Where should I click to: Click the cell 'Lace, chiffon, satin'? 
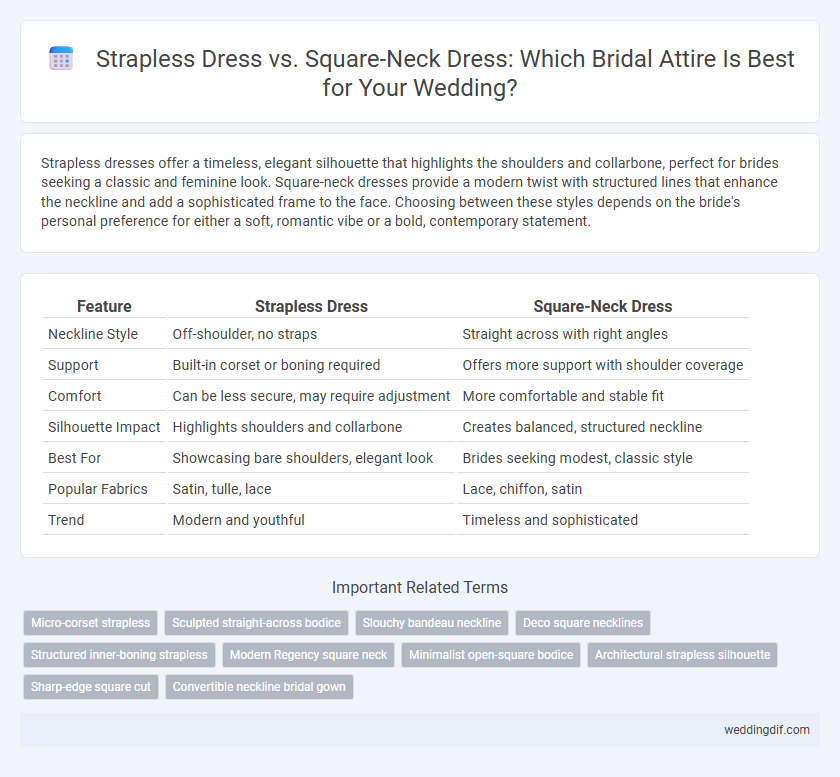click(522, 489)
